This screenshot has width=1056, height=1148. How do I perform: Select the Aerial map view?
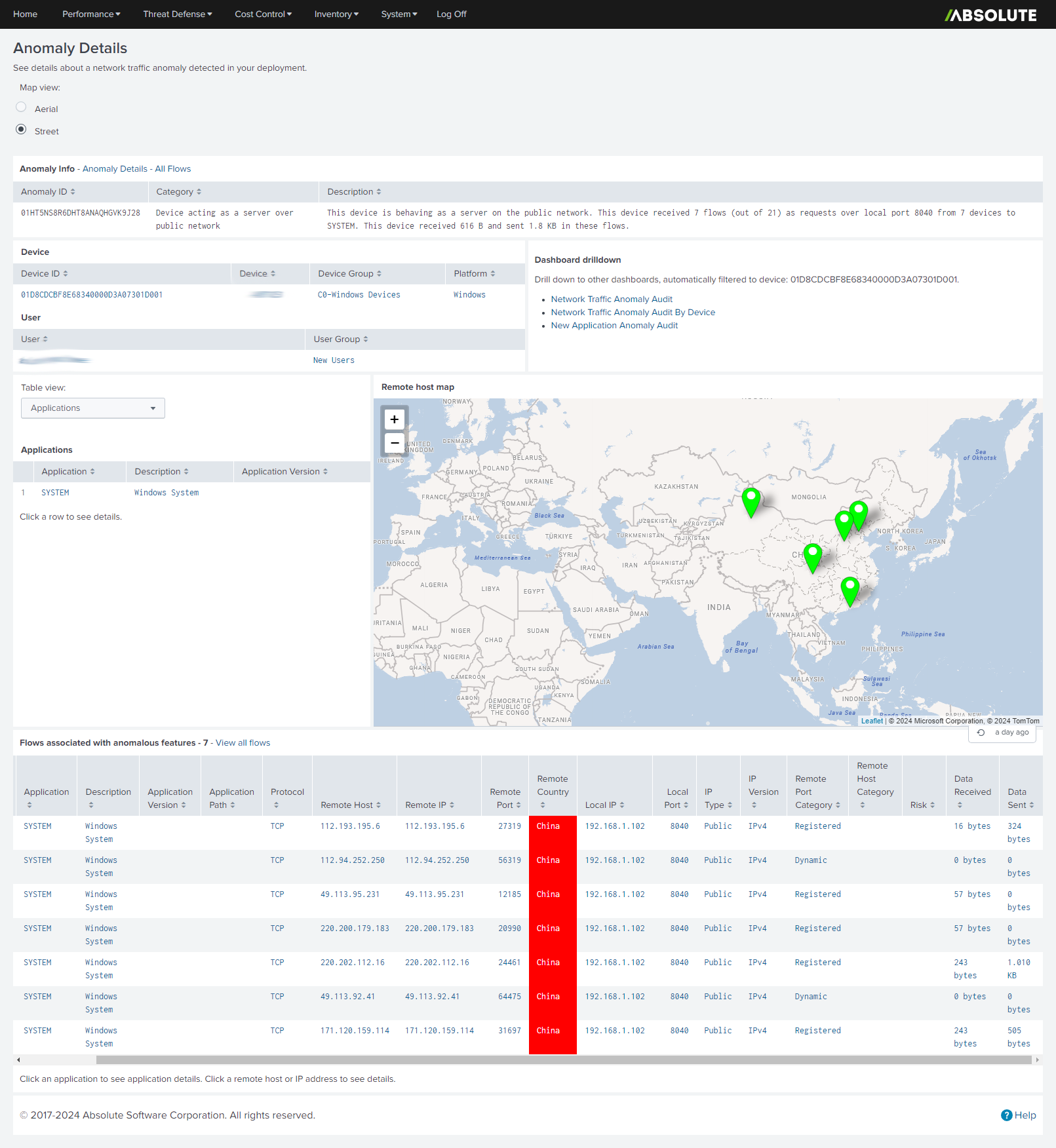coord(21,107)
